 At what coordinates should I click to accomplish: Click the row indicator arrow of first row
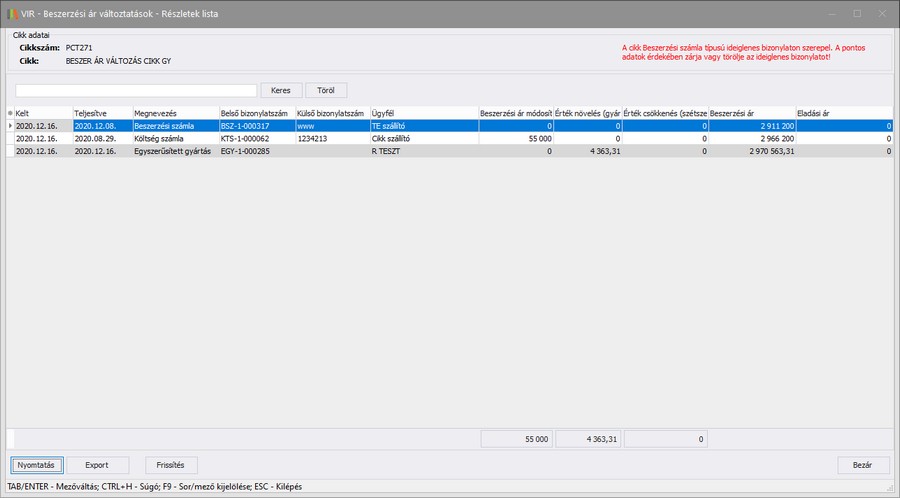coord(10,126)
